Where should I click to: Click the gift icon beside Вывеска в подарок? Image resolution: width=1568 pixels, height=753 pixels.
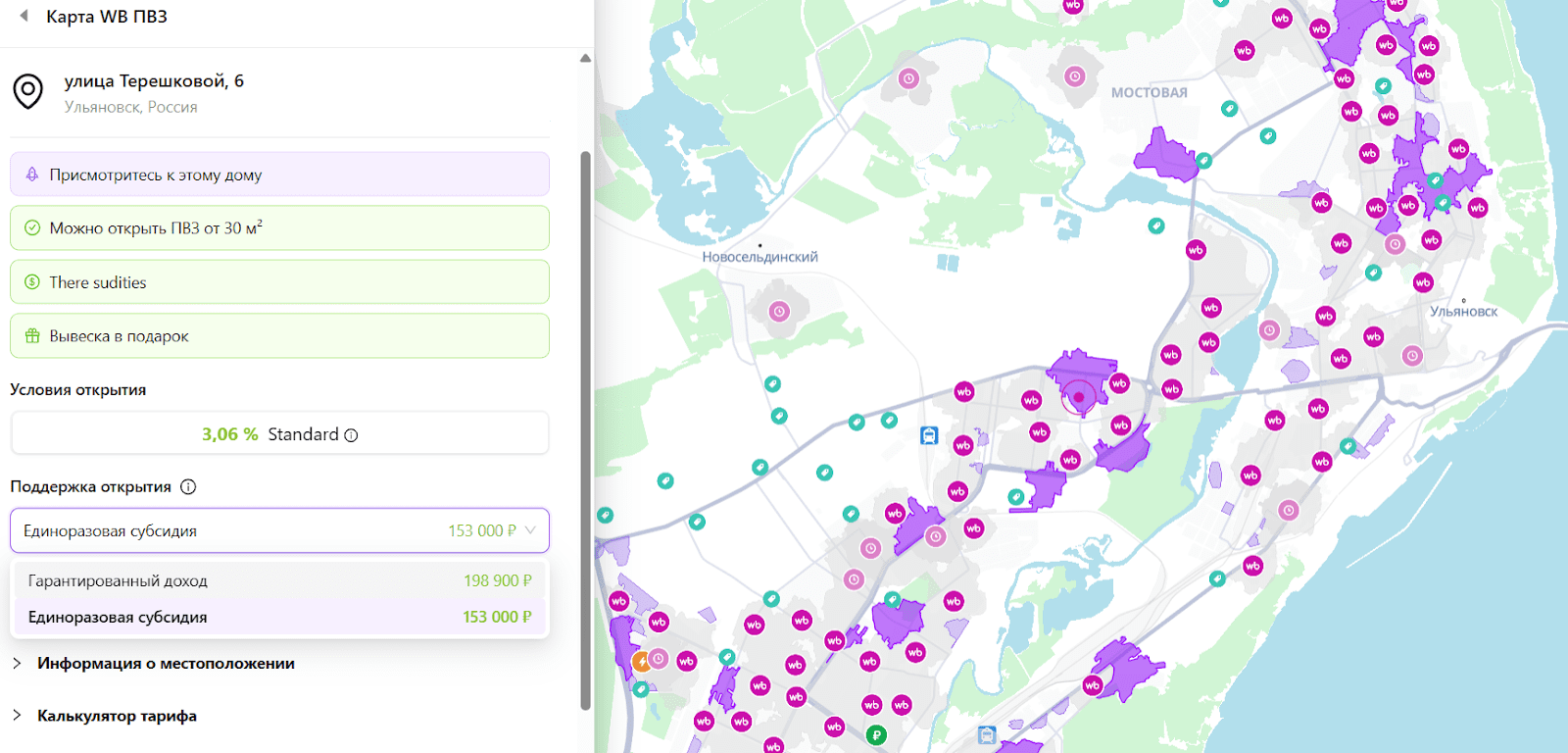(32, 335)
